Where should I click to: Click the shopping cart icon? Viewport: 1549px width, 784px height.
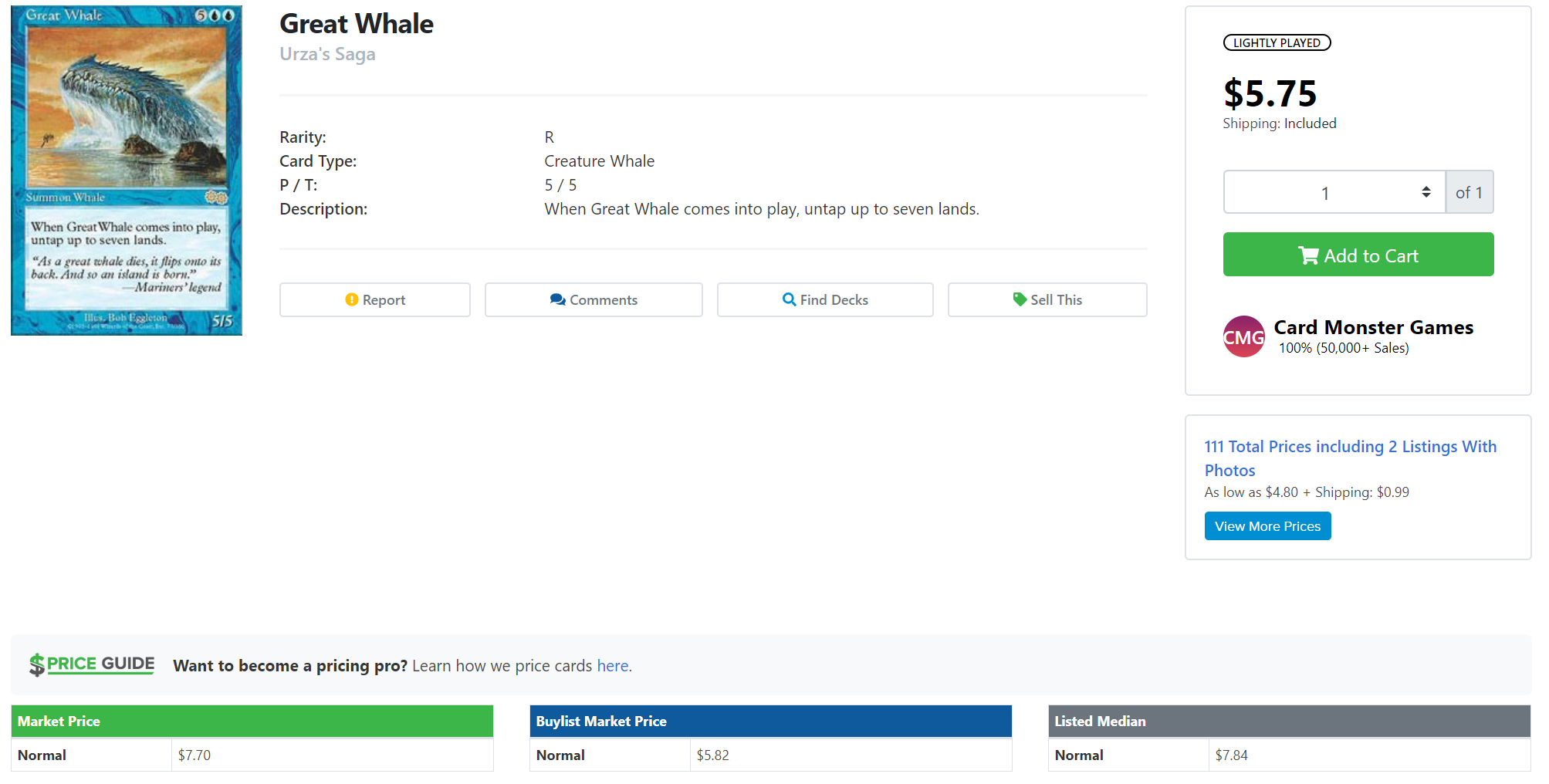click(1308, 255)
